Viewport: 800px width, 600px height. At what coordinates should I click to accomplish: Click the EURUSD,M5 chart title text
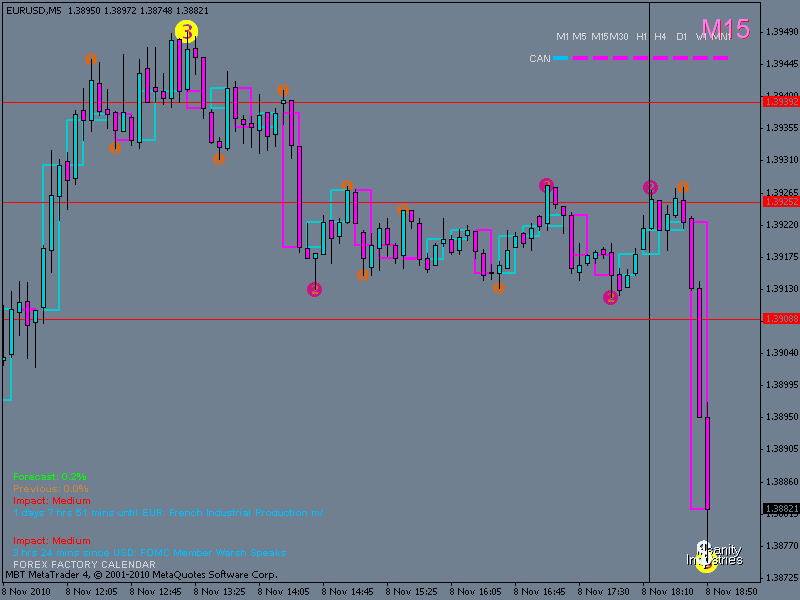(34, 11)
